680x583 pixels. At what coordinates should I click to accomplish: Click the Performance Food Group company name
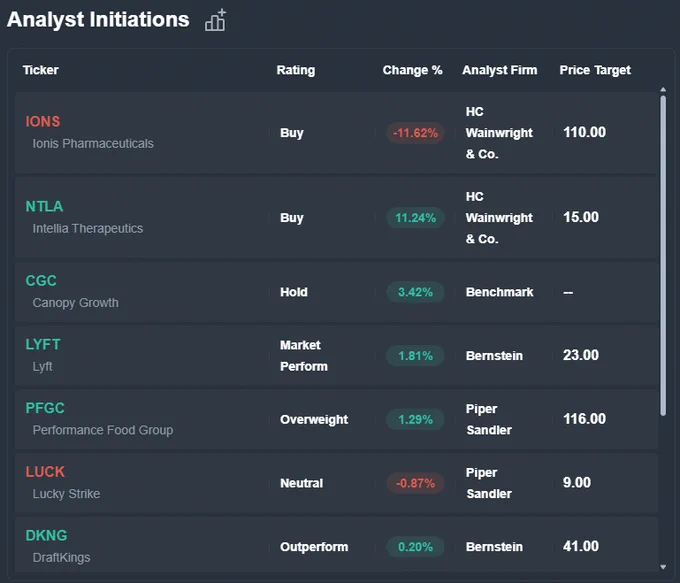click(103, 430)
